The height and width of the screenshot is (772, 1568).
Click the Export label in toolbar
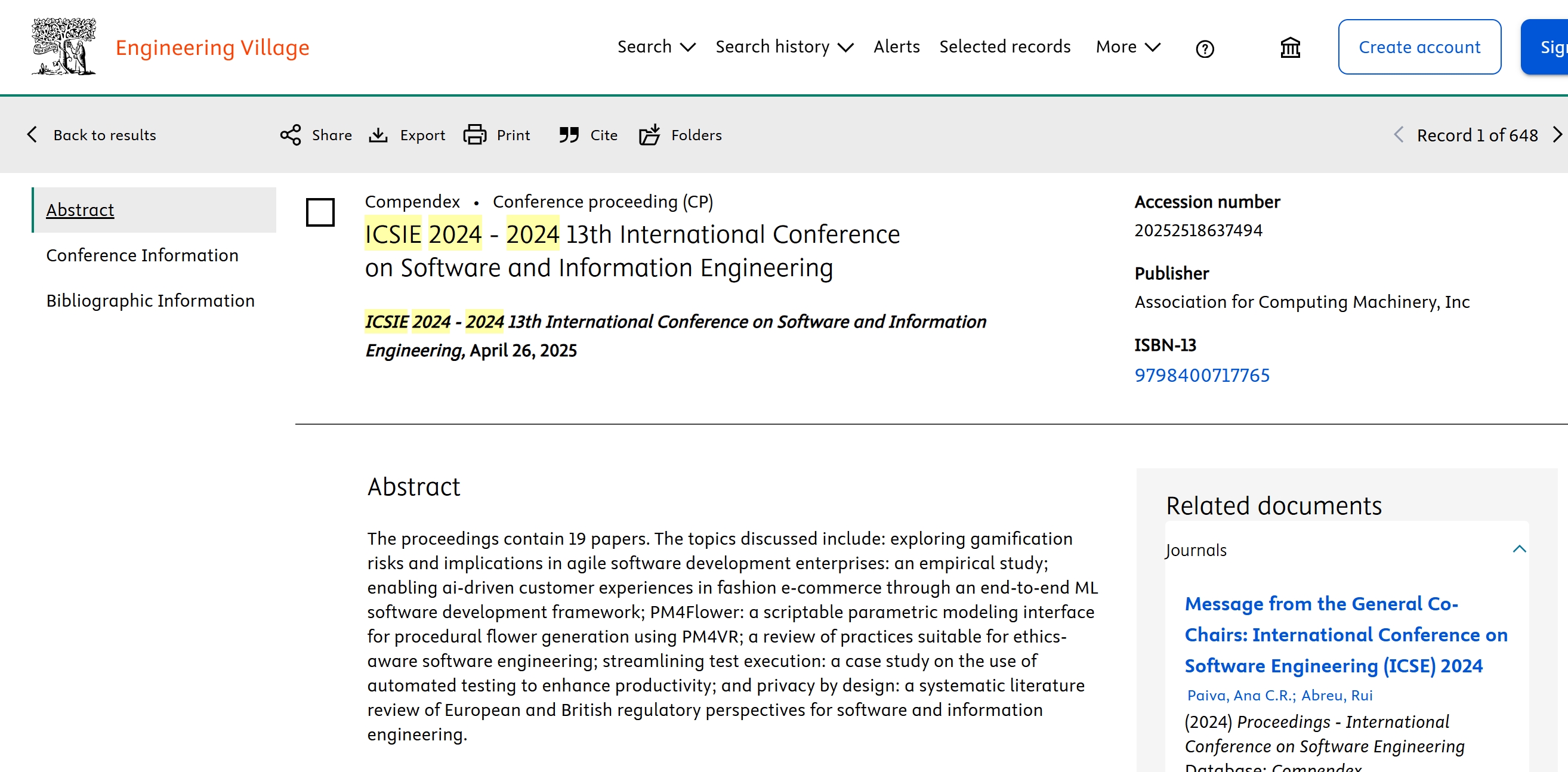click(422, 135)
